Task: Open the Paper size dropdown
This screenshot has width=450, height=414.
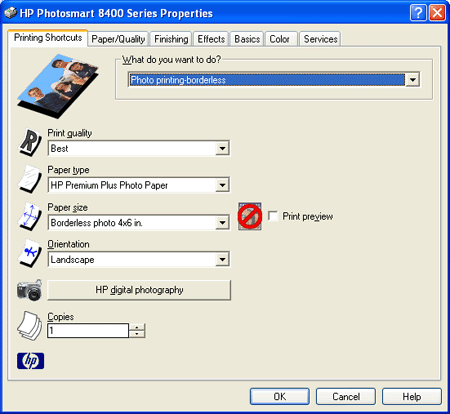Action: click(222, 223)
